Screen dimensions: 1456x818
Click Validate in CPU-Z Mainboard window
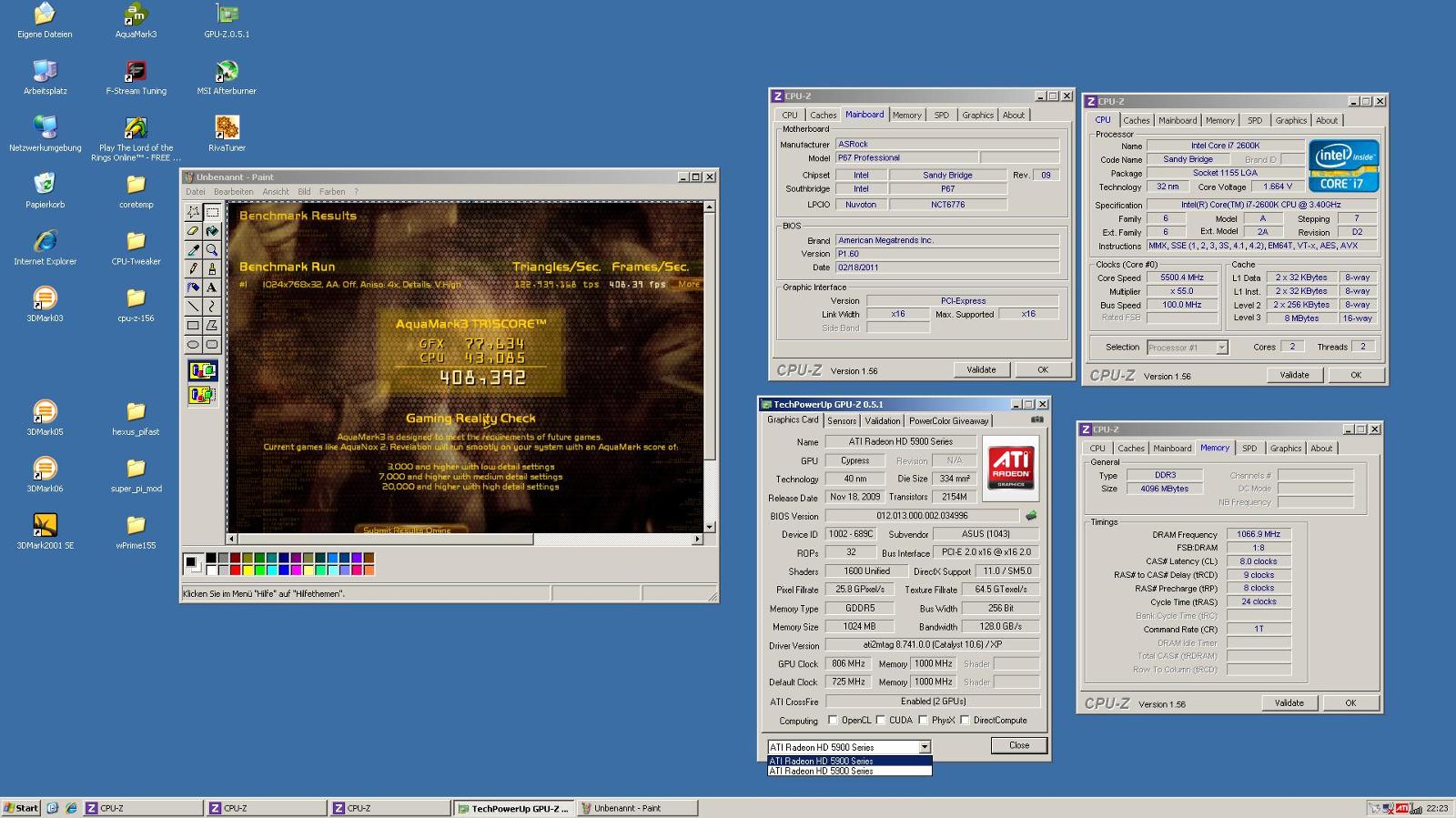pyautogui.click(x=981, y=369)
